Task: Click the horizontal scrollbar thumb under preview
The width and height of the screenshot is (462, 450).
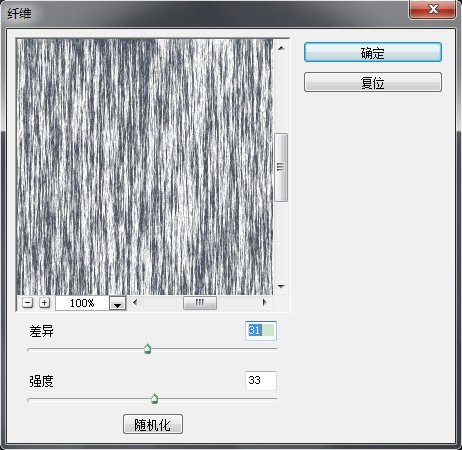Action: [x=200, y=303]
